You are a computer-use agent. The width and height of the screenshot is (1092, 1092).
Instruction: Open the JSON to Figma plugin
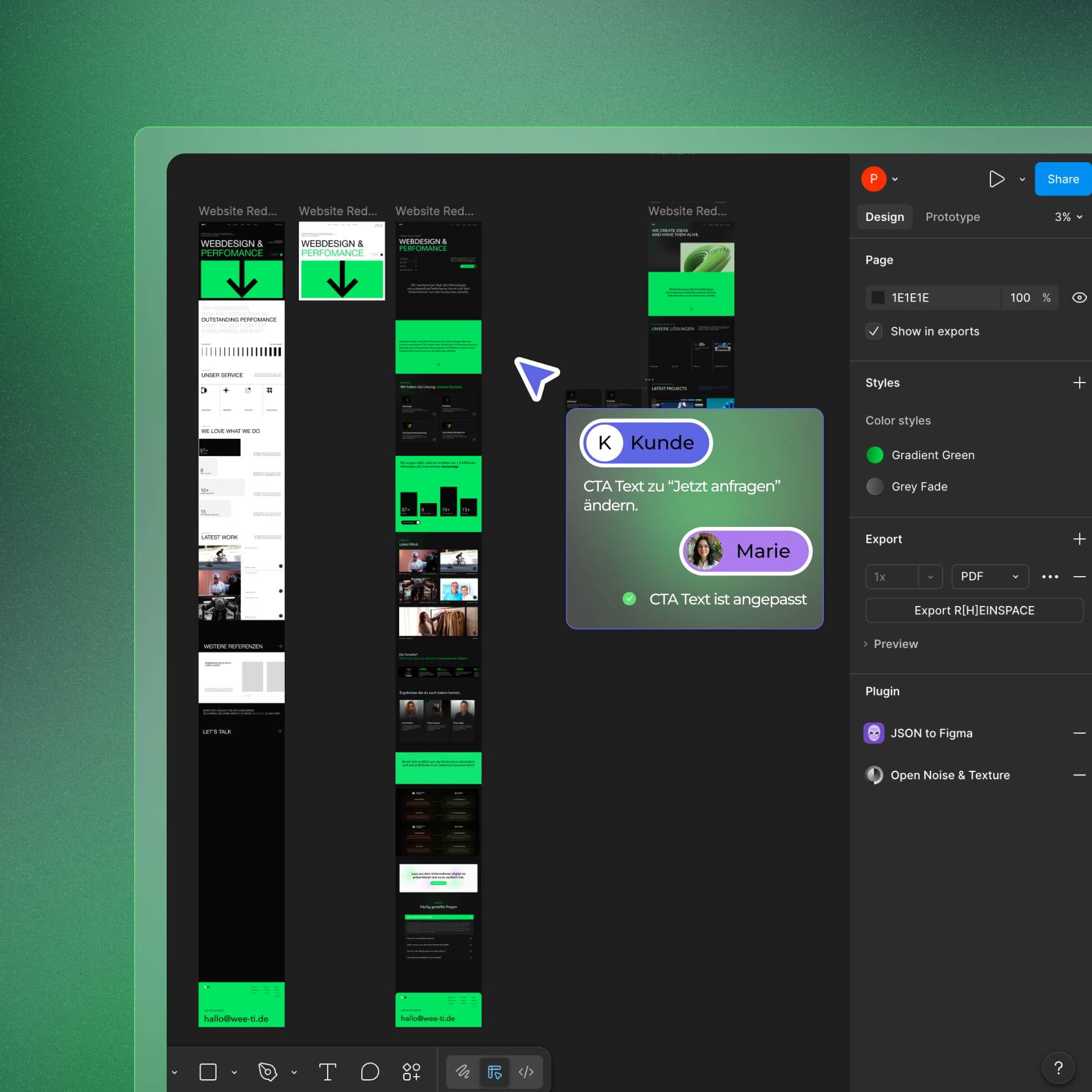pyautogui.click(x=931, y=732)
